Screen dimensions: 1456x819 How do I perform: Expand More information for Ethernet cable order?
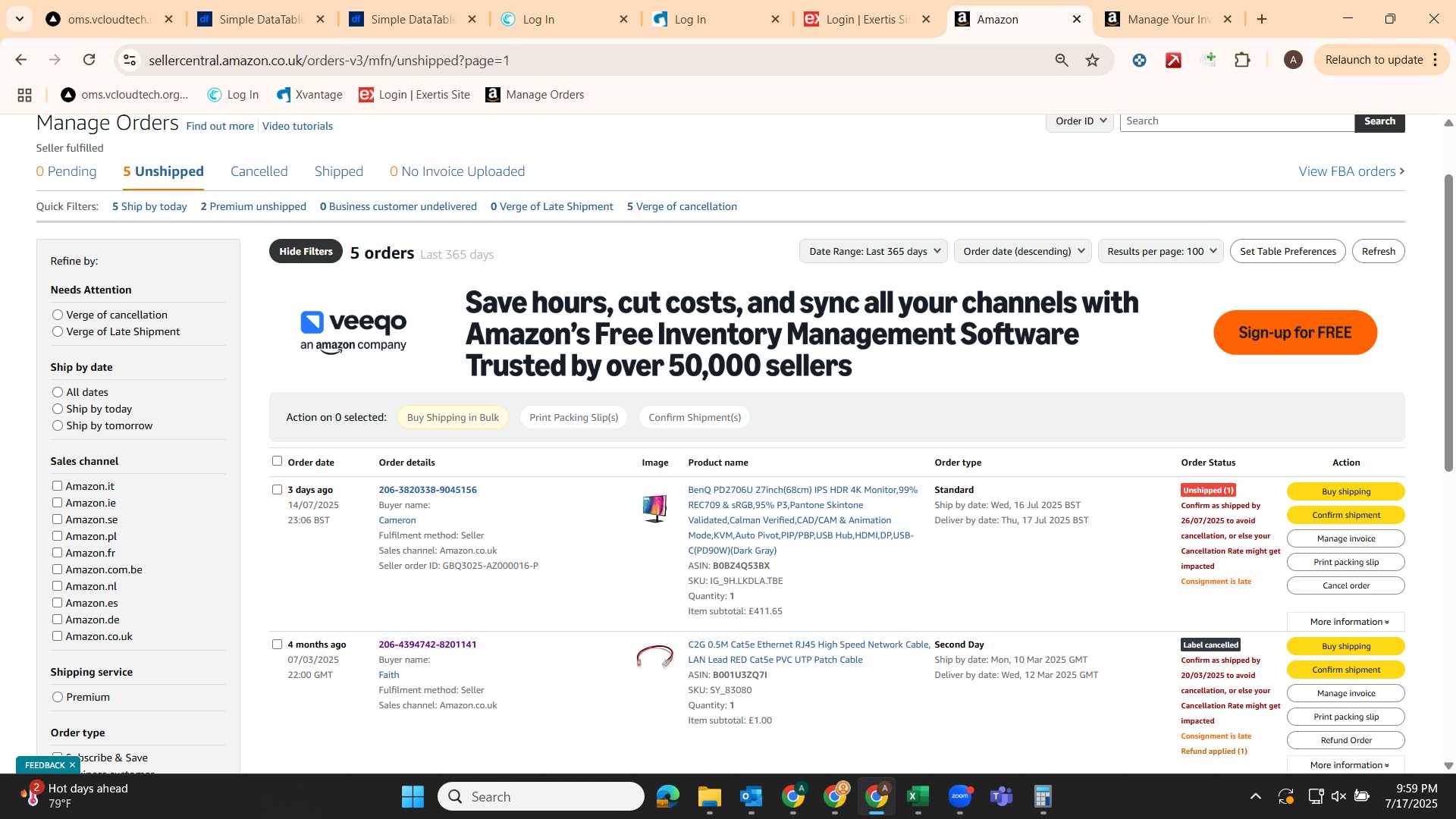coord(1346,764)
